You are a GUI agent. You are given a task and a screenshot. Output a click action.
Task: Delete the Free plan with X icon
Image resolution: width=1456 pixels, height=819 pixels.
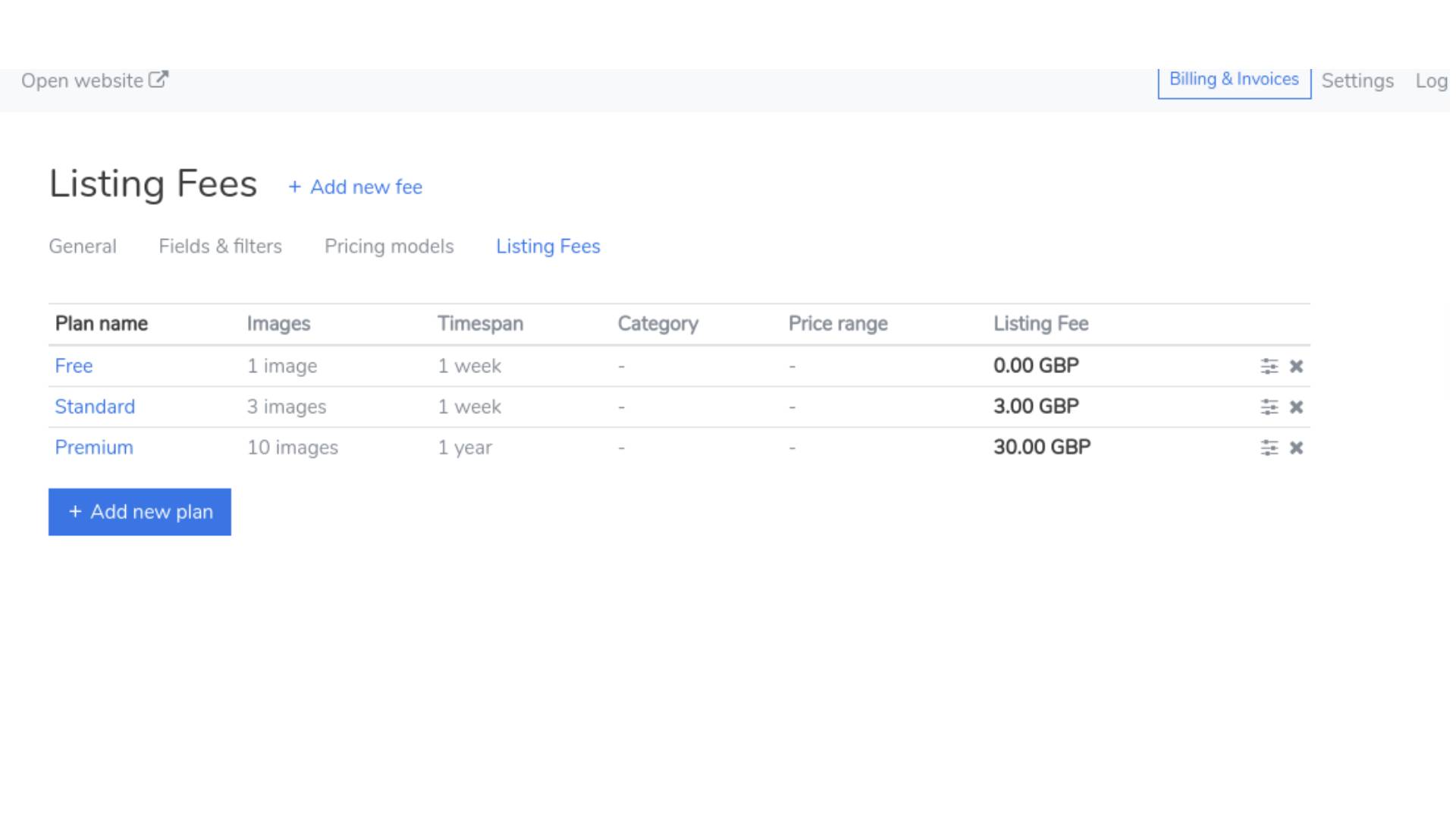click(x=1296, y=366)
